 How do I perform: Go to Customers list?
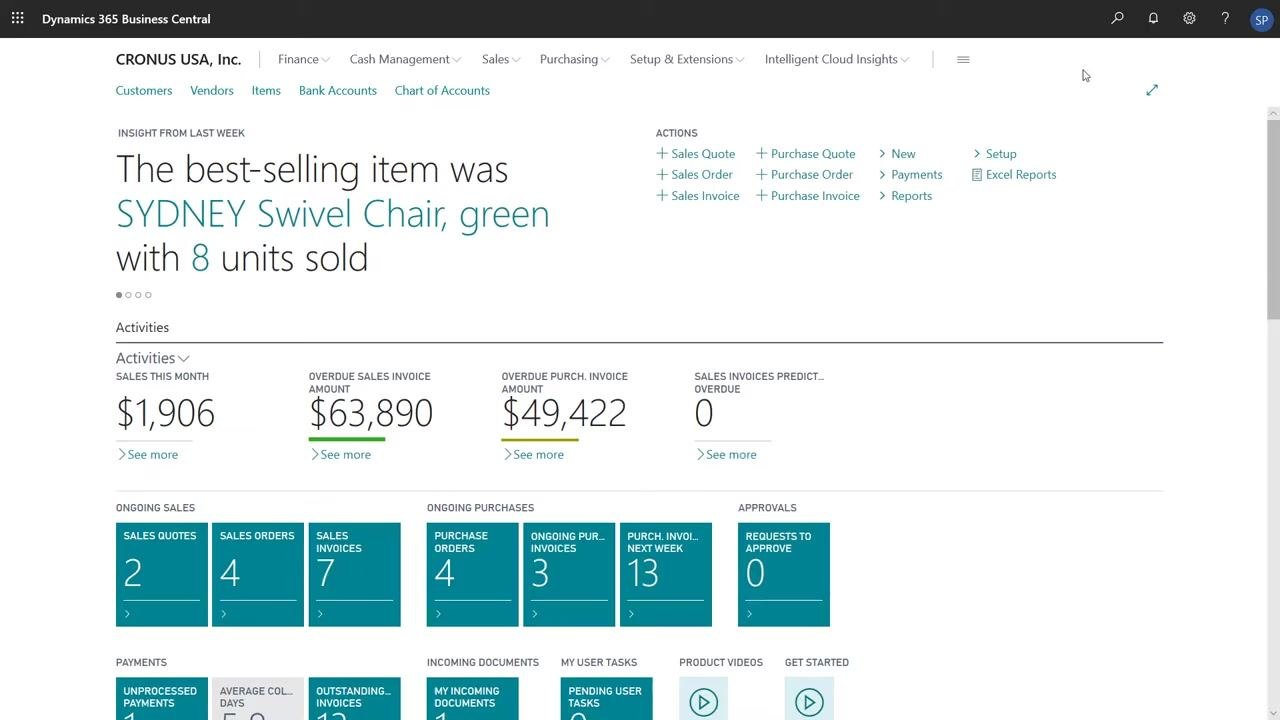pyautogui.click(x=144, y=90)
